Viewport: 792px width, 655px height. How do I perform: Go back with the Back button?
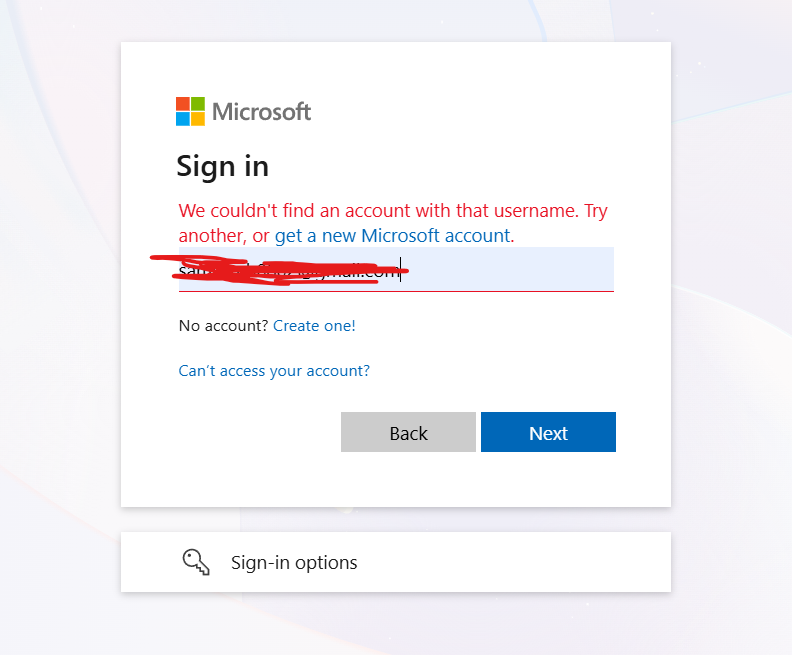[408, 432]
